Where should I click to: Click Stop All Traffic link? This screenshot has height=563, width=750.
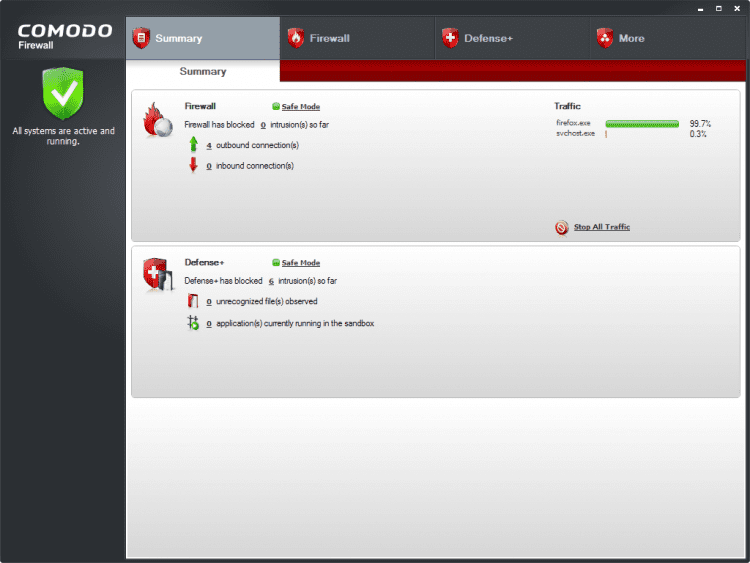coord(602,227)
